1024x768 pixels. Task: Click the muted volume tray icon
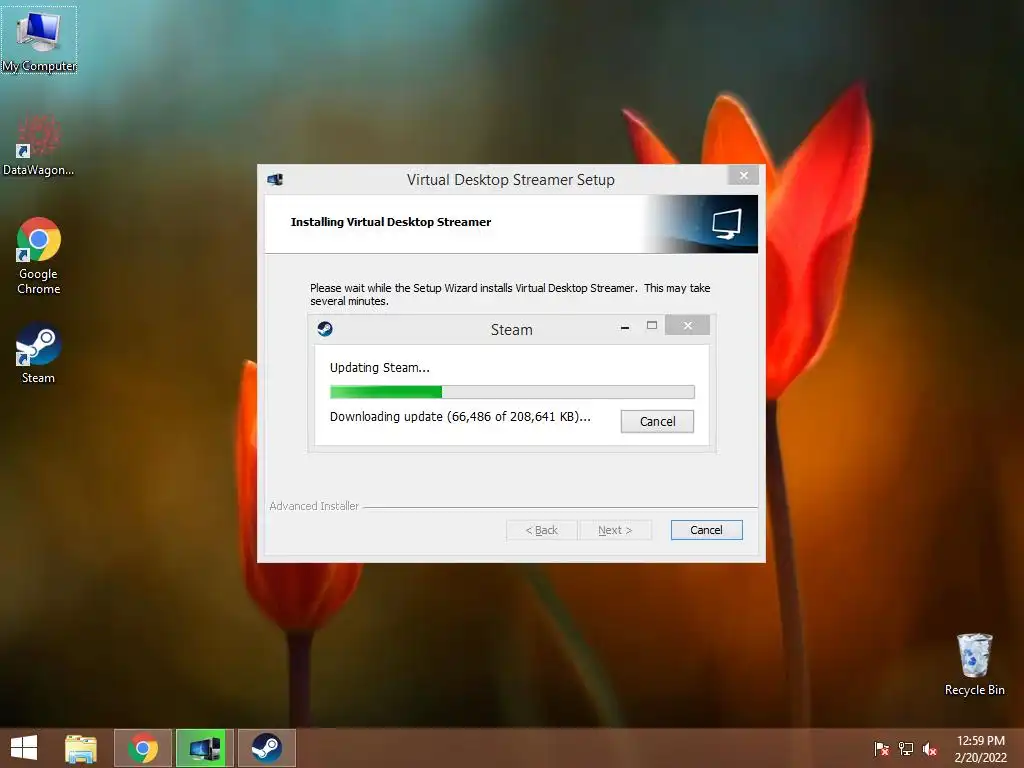(x=930, y=749)
